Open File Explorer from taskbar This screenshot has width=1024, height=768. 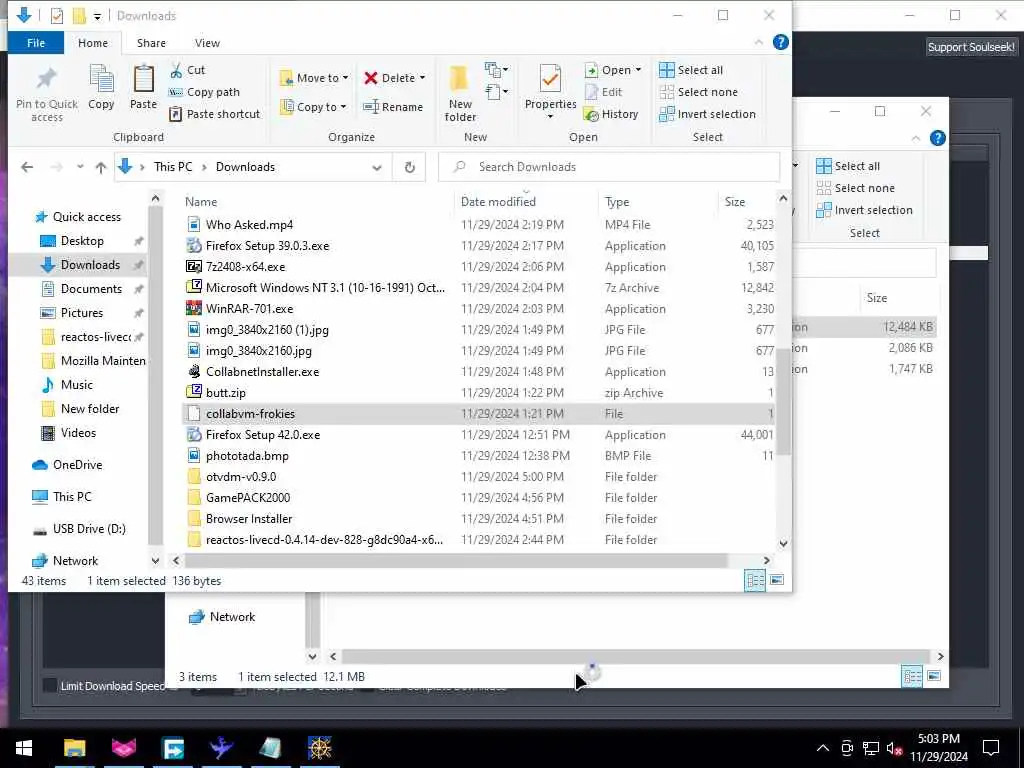pyautogui.click(x=74, y=748)
